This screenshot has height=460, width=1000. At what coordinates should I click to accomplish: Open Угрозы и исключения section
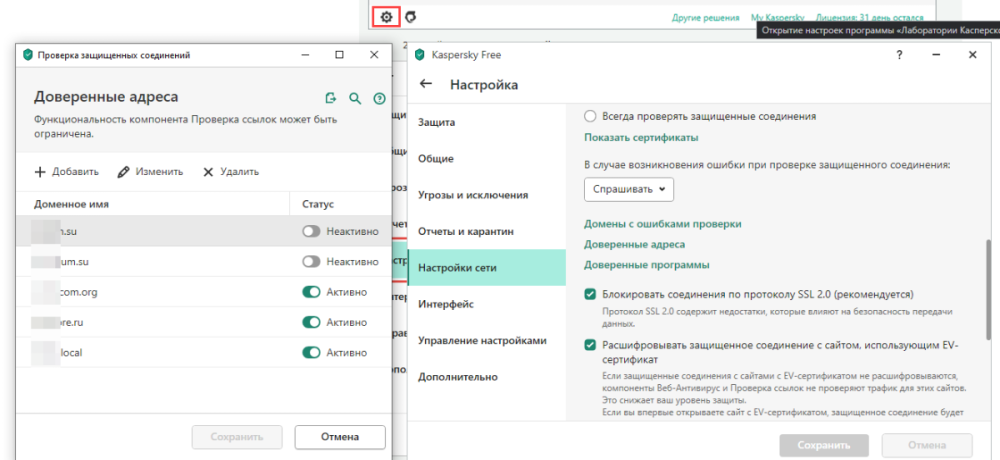(x=487, y=195)
